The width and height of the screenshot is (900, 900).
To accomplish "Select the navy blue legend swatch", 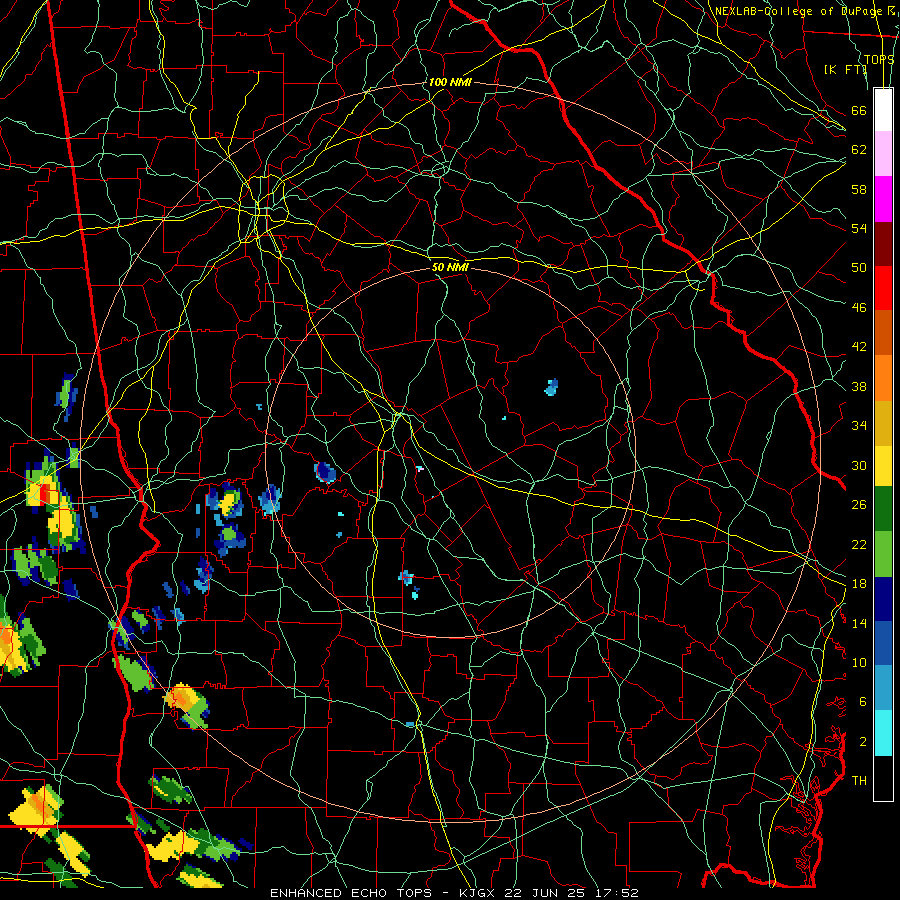I will [x=883, y=599].
